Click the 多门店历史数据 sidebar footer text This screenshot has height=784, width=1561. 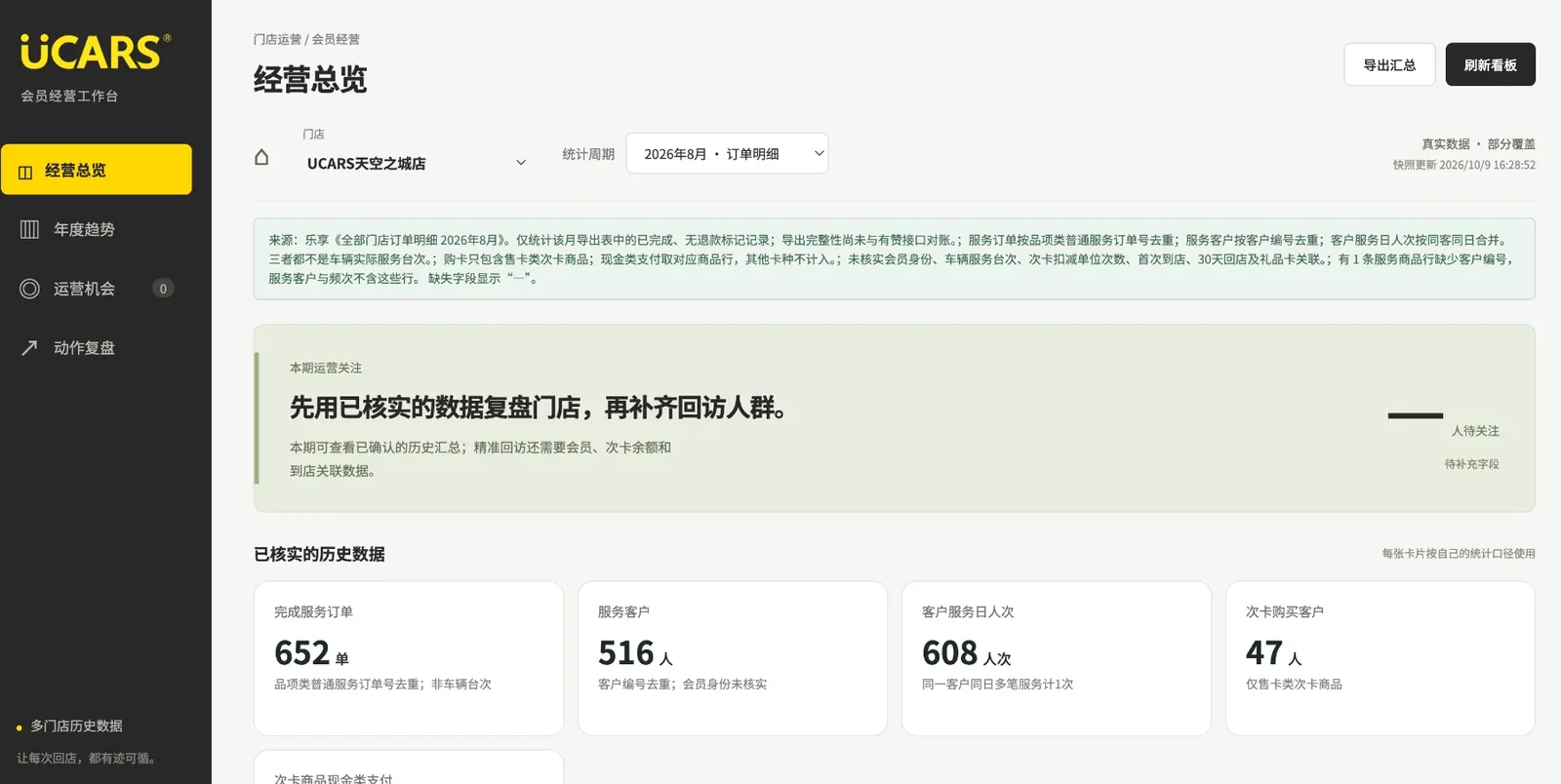(76, 725)
